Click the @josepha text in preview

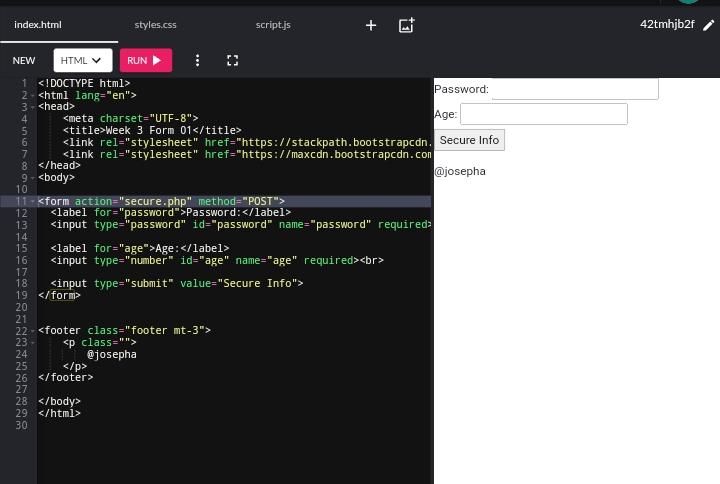tap(460, 171)
